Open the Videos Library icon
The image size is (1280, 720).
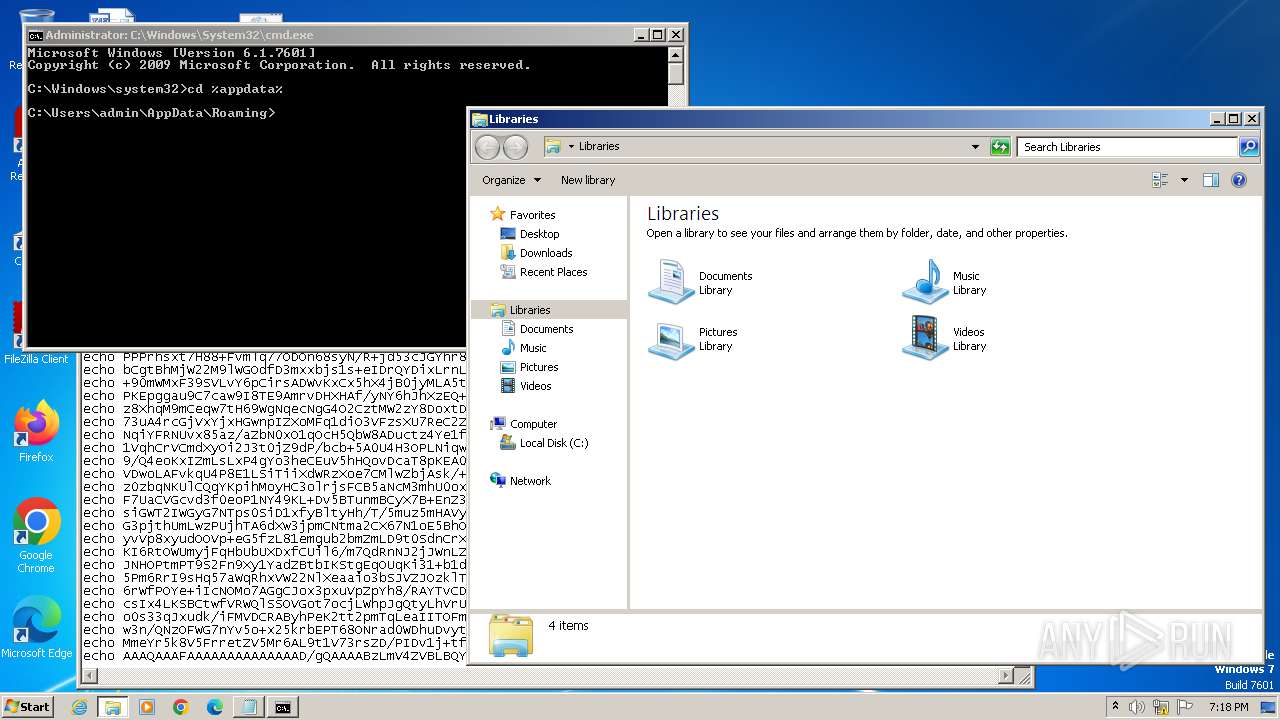925,338
